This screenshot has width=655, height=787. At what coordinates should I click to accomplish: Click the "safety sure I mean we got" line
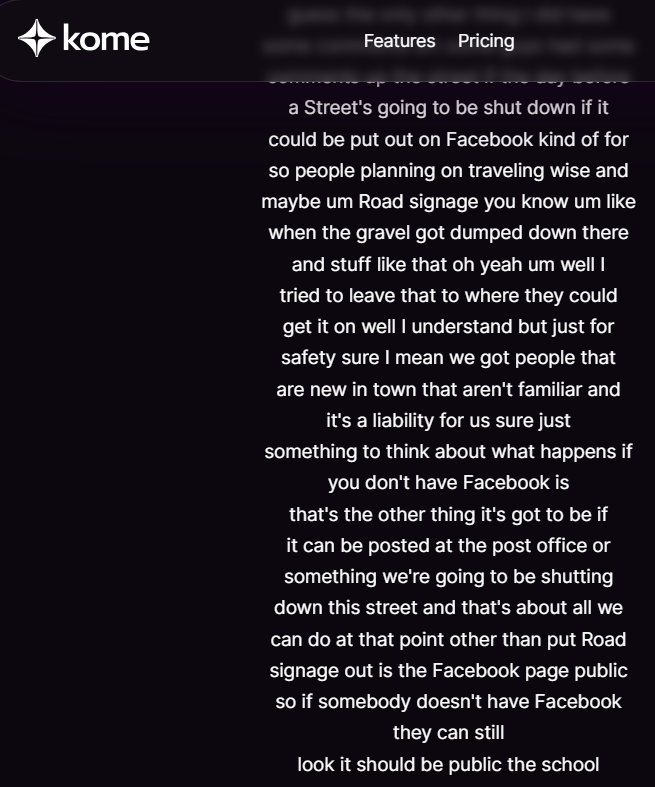[x=448, y=358]
